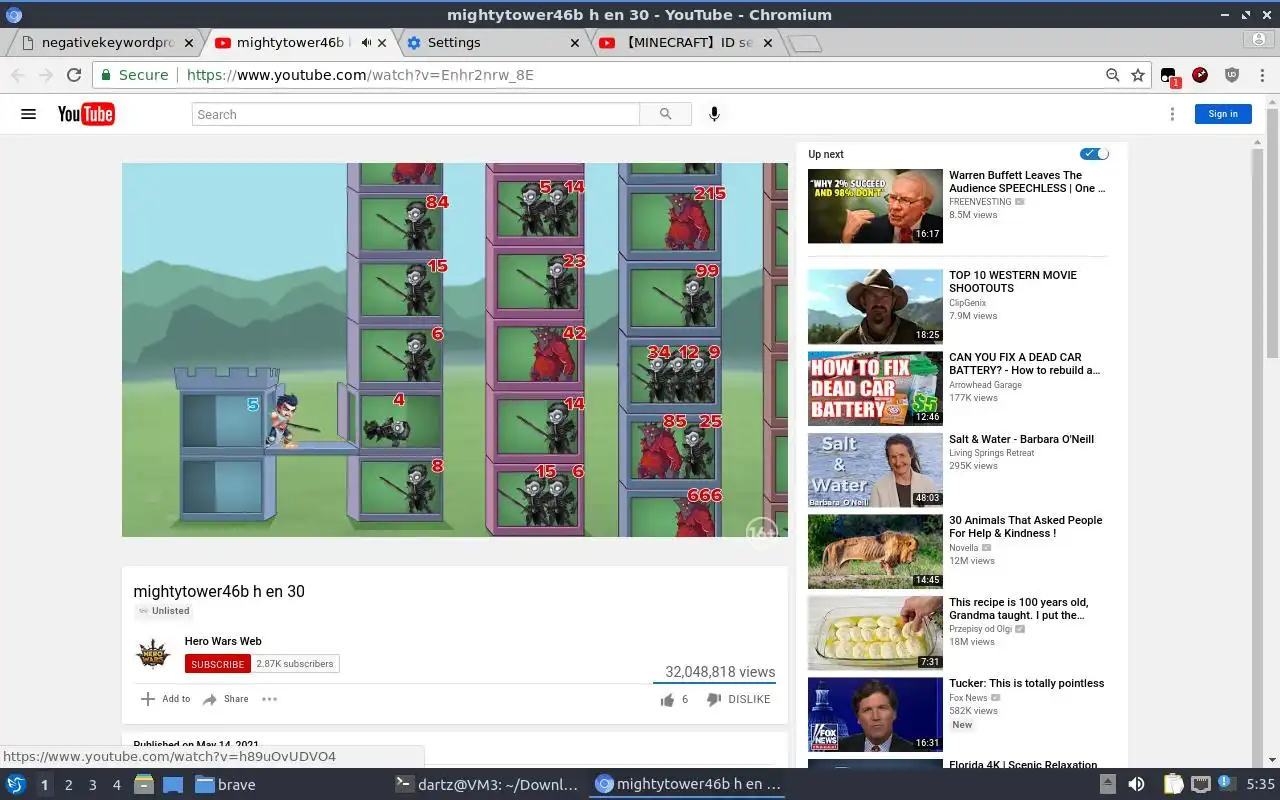Image resolution: width=1280 pixels, height=800 pixels.
Task: Switch to workspace 2 in taskbar
Action: [x=68, y=785]
